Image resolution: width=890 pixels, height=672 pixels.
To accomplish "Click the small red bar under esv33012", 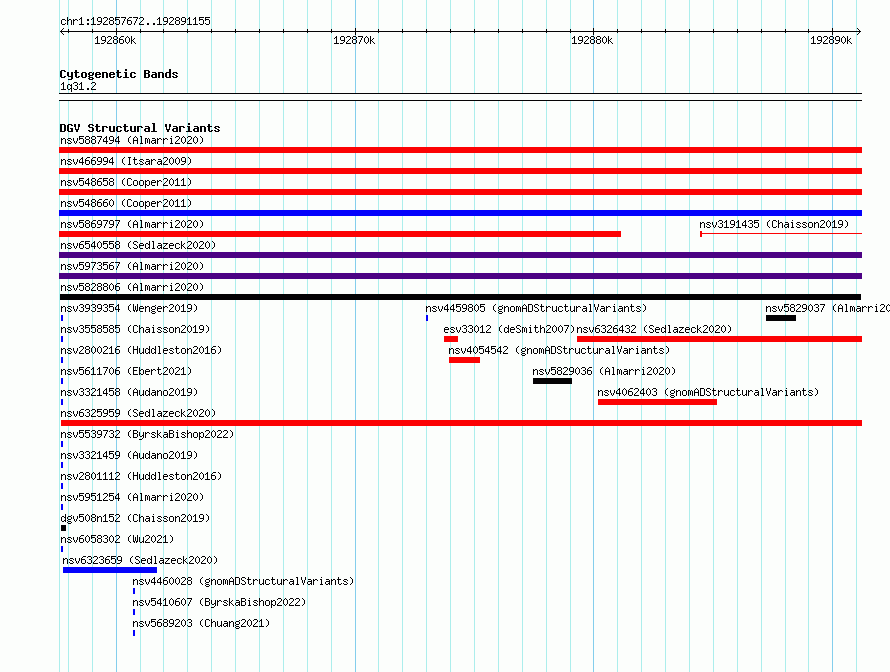I will point(451,339).
